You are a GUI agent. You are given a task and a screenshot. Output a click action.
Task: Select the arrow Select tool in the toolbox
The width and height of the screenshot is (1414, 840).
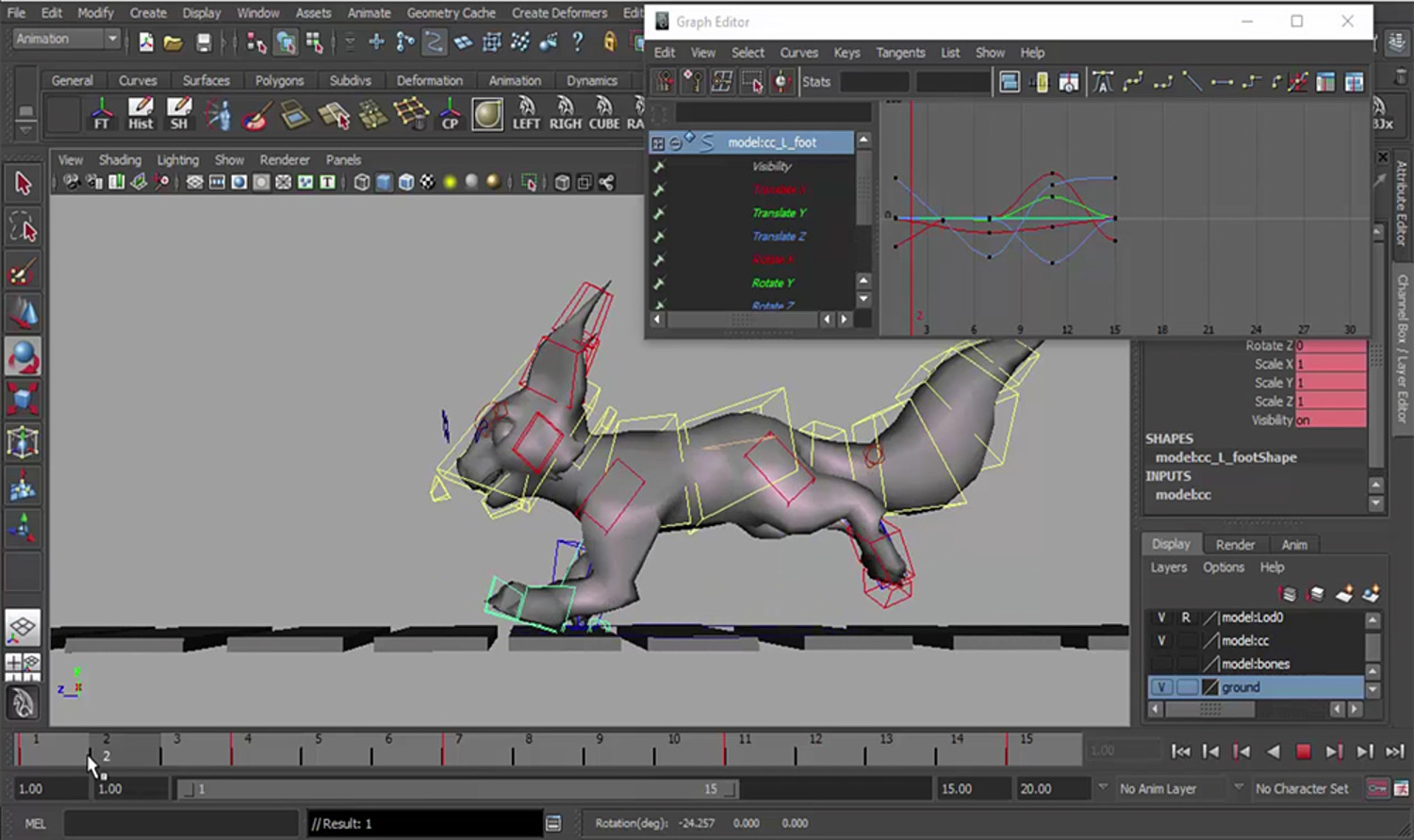tap(23, 184)
